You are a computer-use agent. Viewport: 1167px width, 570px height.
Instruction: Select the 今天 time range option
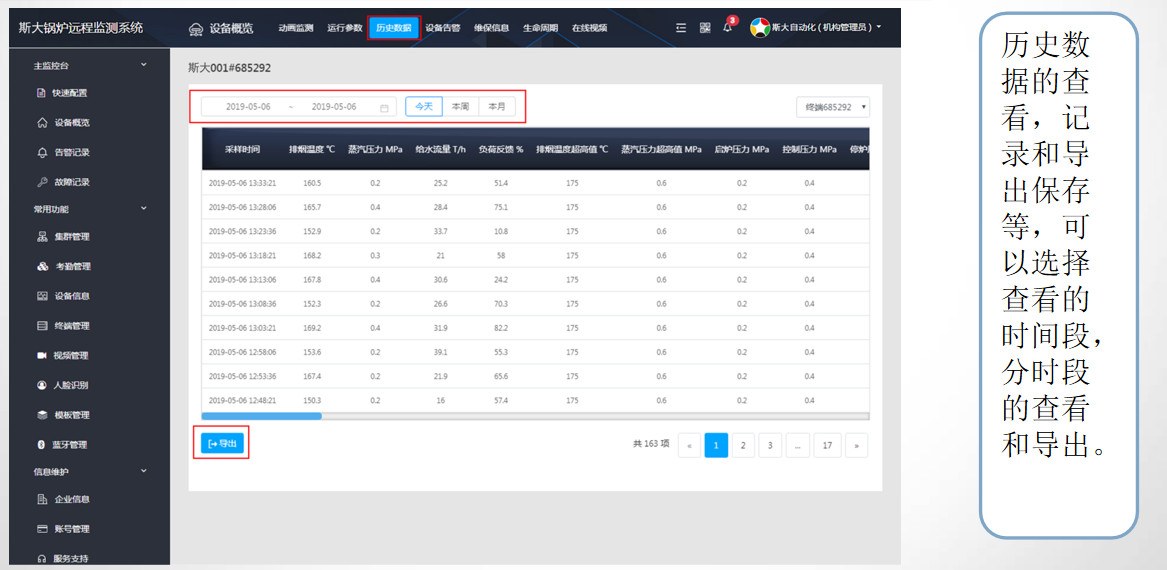click(424, 106)
